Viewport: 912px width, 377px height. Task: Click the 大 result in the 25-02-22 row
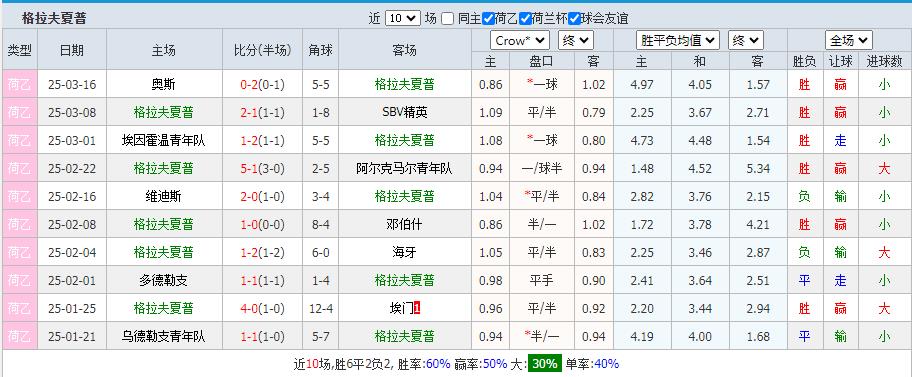(884, 169)
